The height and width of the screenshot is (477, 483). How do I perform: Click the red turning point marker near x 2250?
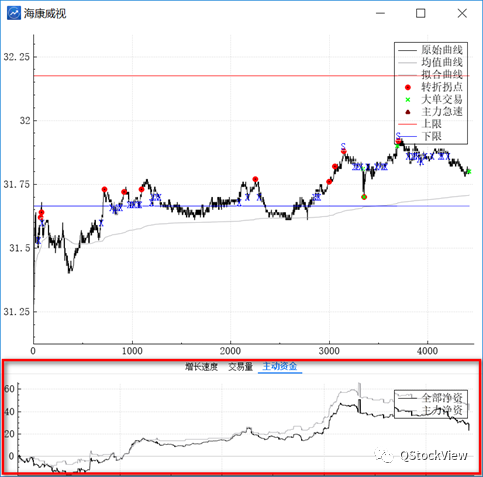[255, 179]
